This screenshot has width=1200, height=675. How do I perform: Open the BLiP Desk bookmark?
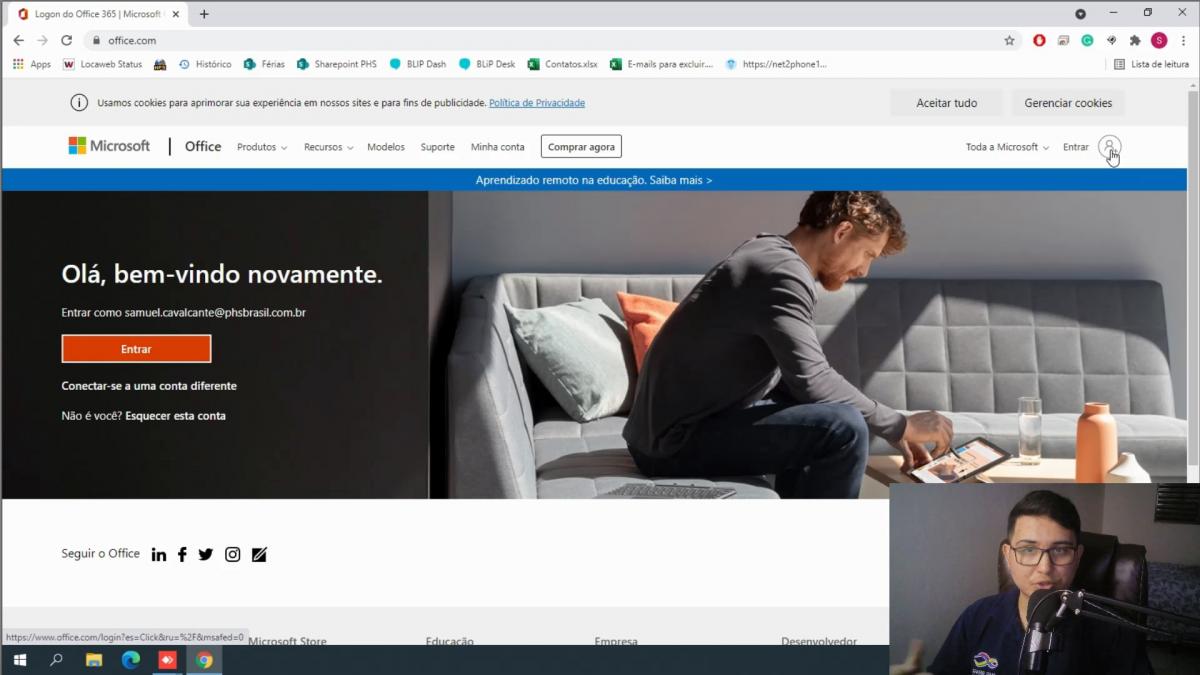(x=487, y=64)
